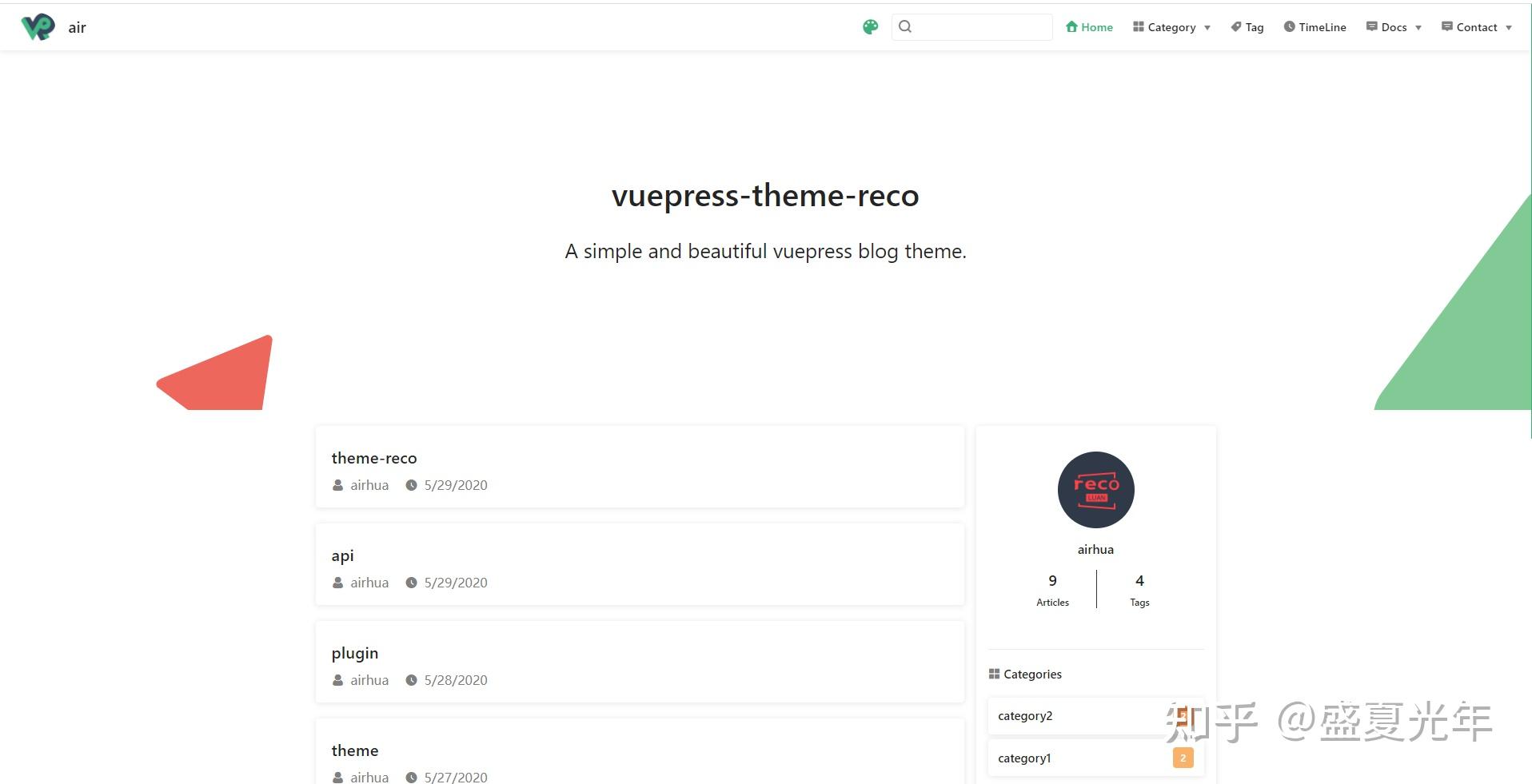The image size is (1532, 784).
Task: Click the orange badge next to category1
Action: click(1183, 757)
